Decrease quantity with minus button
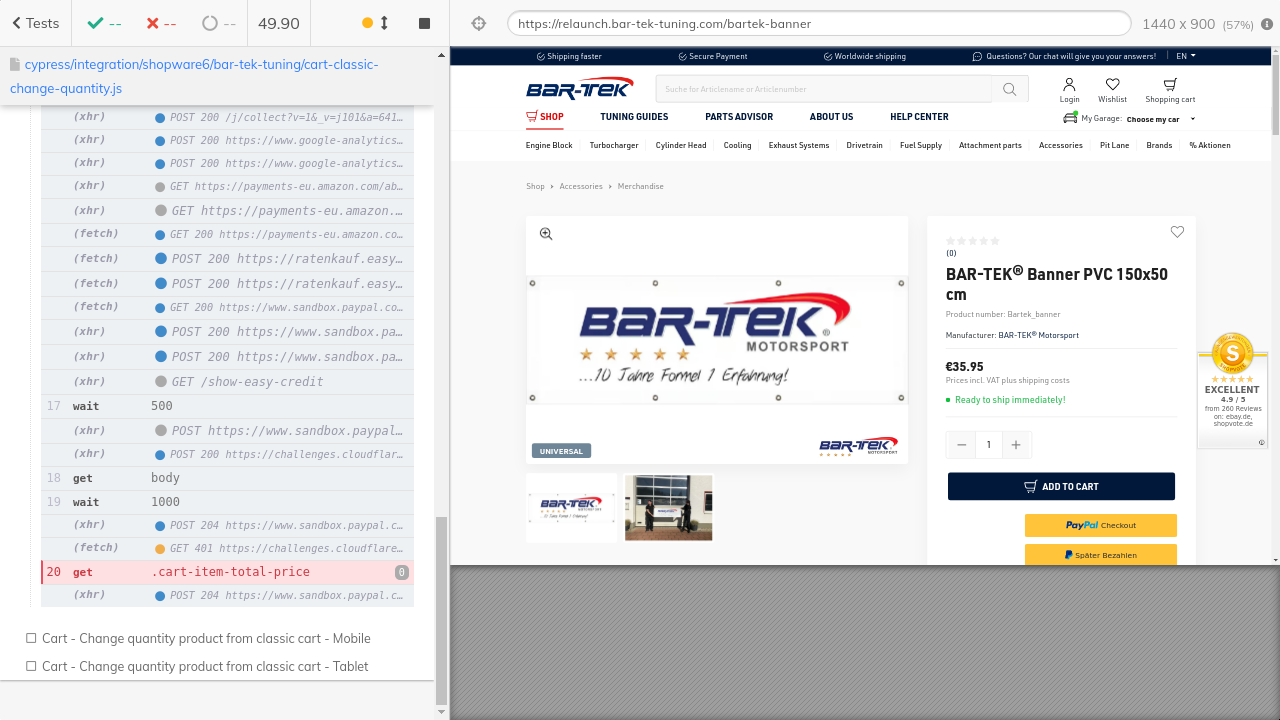This screenshot has width=1280, height=720. [x=961, y=445]
